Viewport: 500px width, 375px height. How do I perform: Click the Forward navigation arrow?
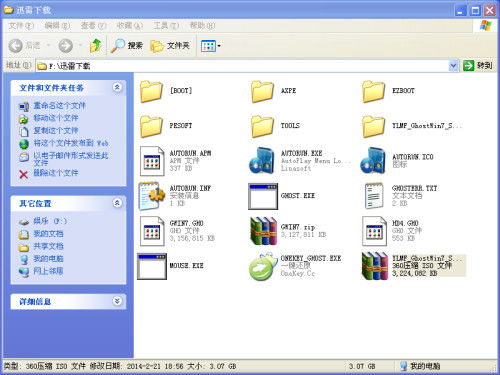(x=66, y=46)
